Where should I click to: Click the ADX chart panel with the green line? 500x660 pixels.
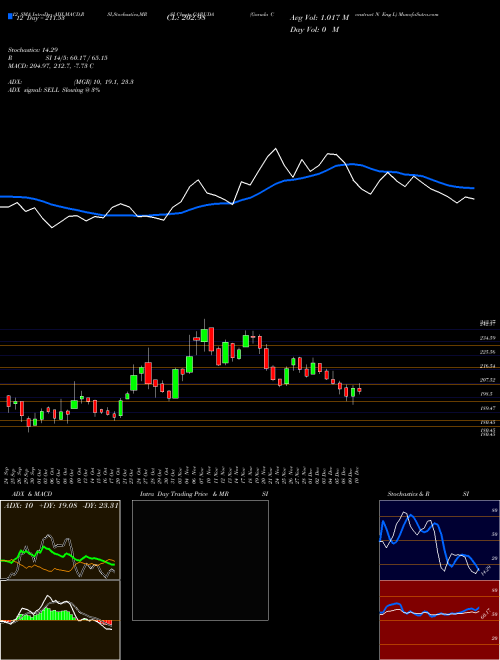point(60,540)
